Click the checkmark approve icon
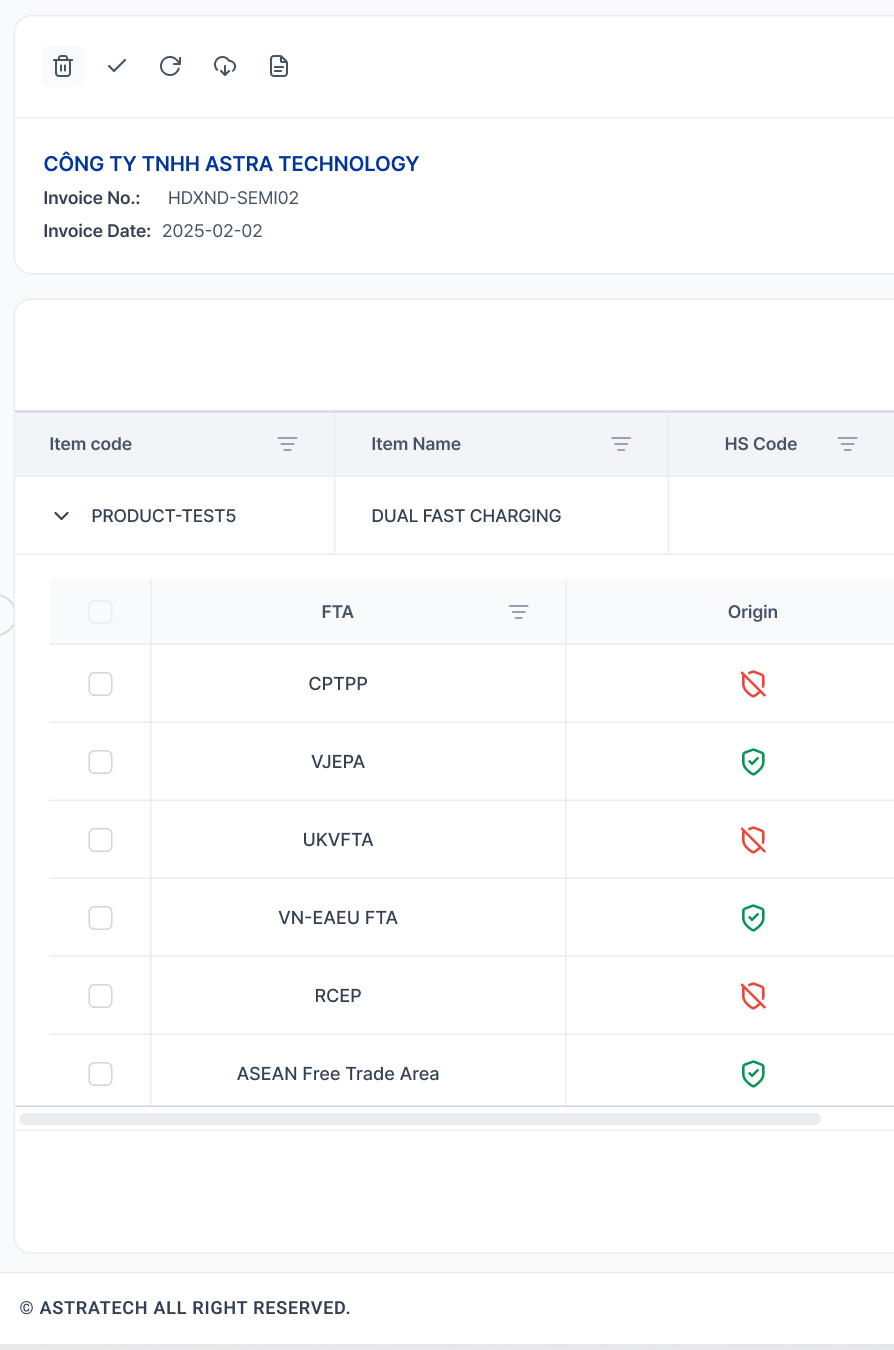 click(117, 66)
